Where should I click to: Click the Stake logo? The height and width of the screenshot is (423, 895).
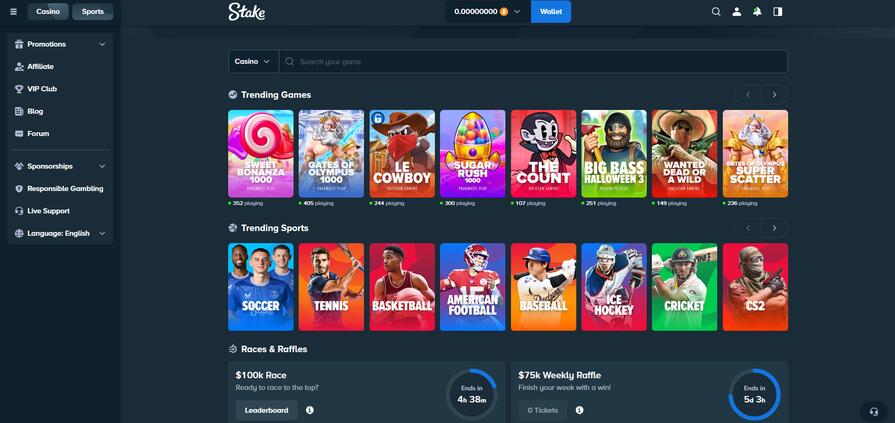click(247, 11)
